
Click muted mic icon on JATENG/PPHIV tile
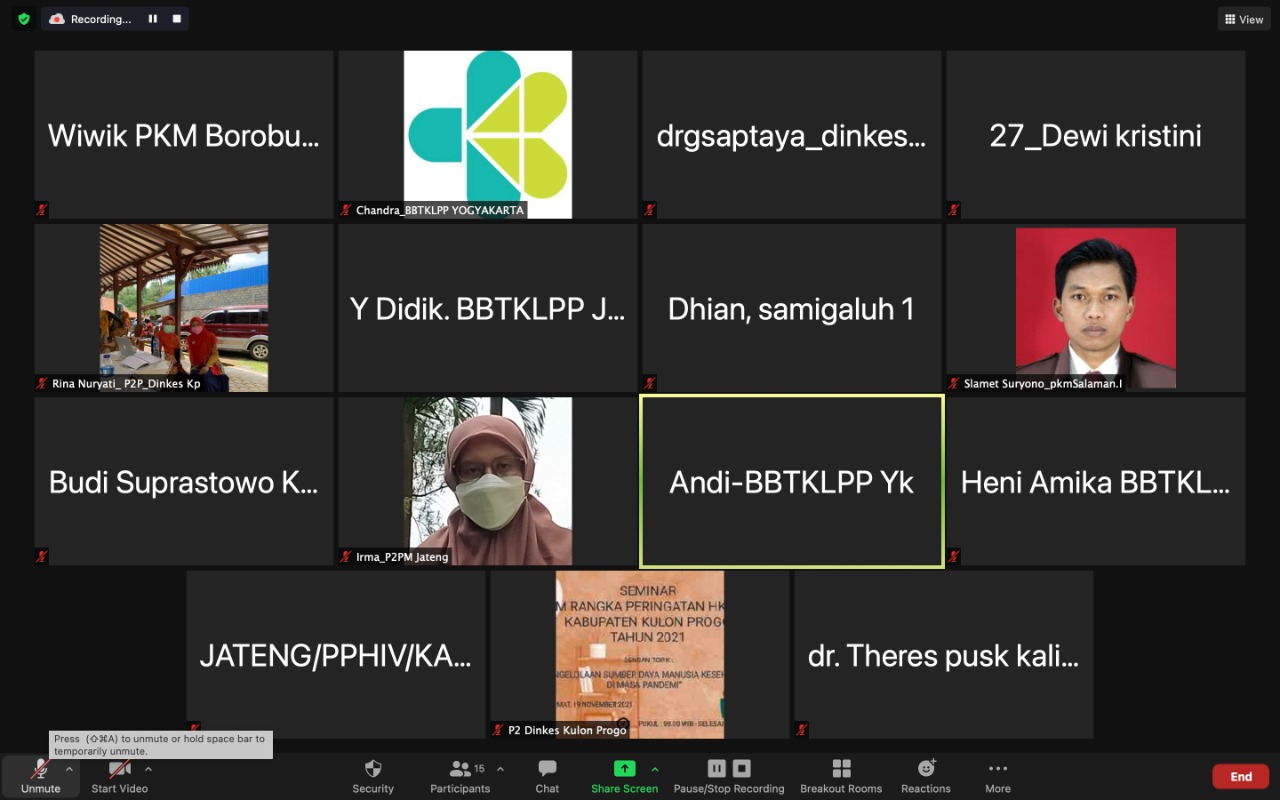tap(194, 730)
